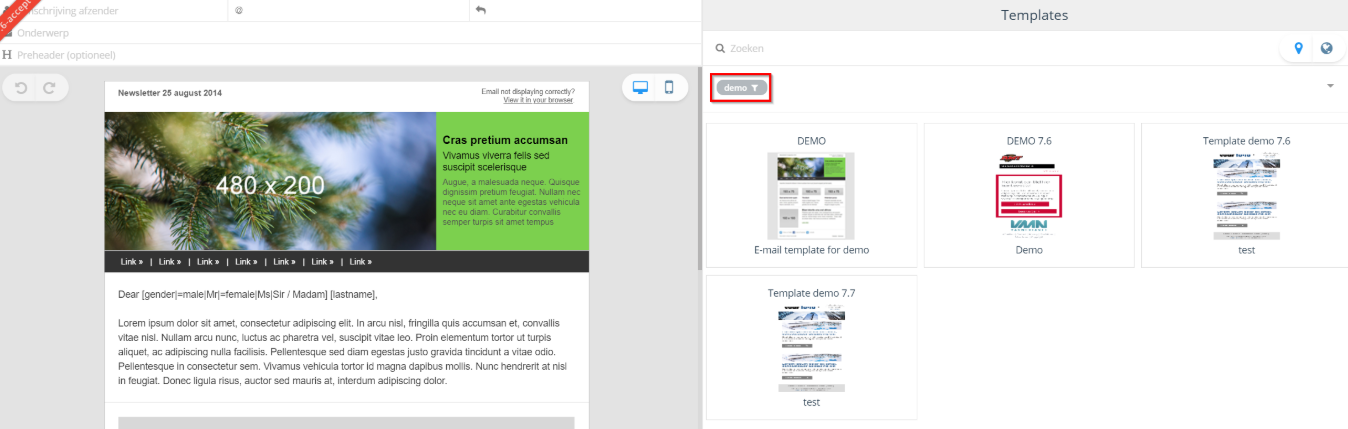Viewport: 1348px width, 429px height.
Task: Choose the Template demo 7.6 card
Action: pyautogui.click(x=1246, y=195)
